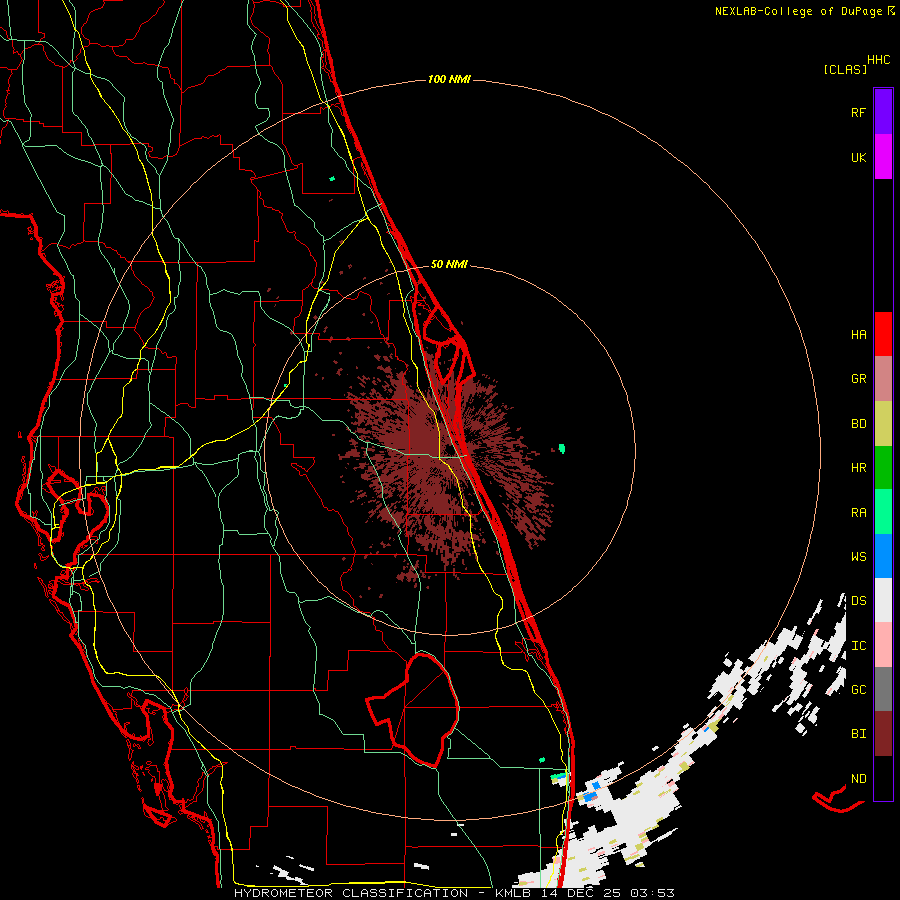Select the GR legend color block
The width and height of the screenshot is (900, 900).
(883, 379)
